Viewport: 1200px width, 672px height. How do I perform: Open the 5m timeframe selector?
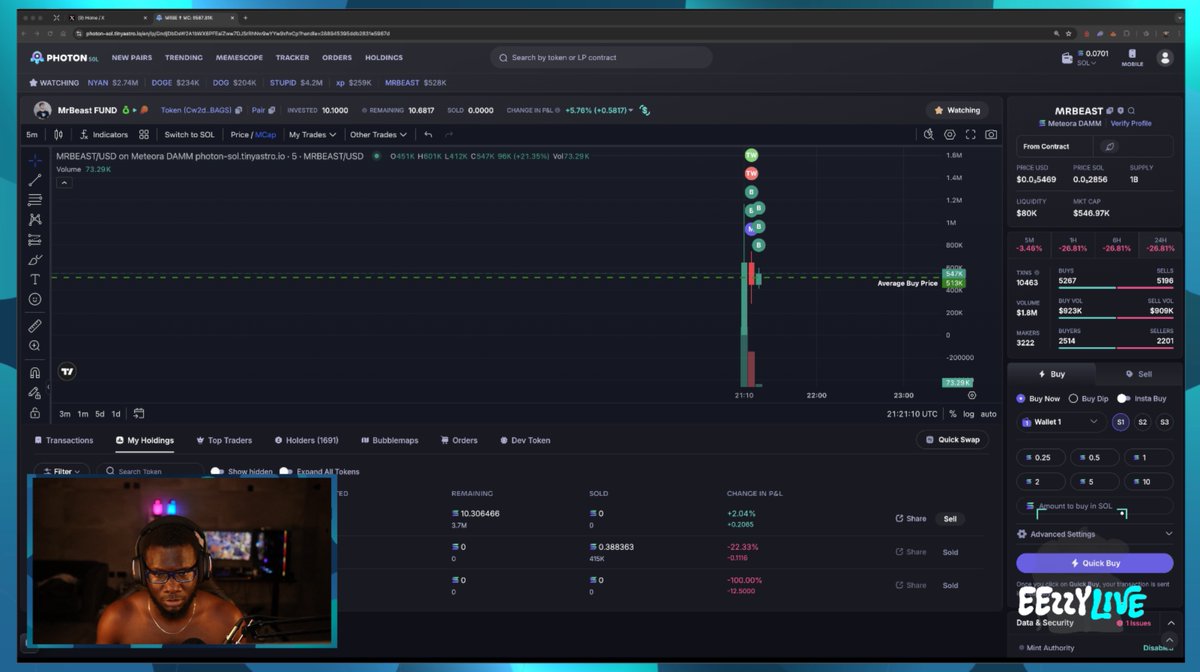pos(32,134)
